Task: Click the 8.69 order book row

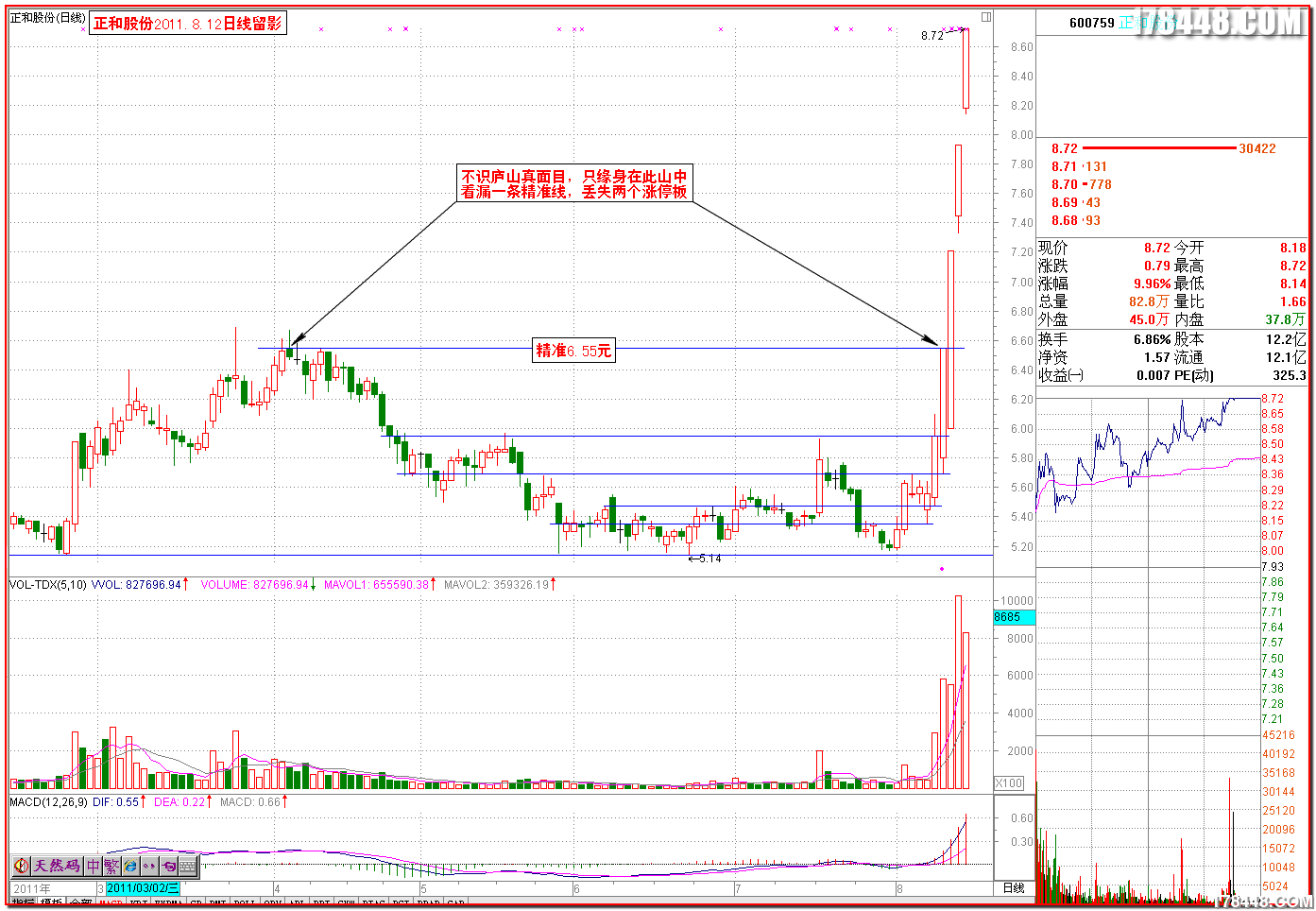Action: [1076, 202]
